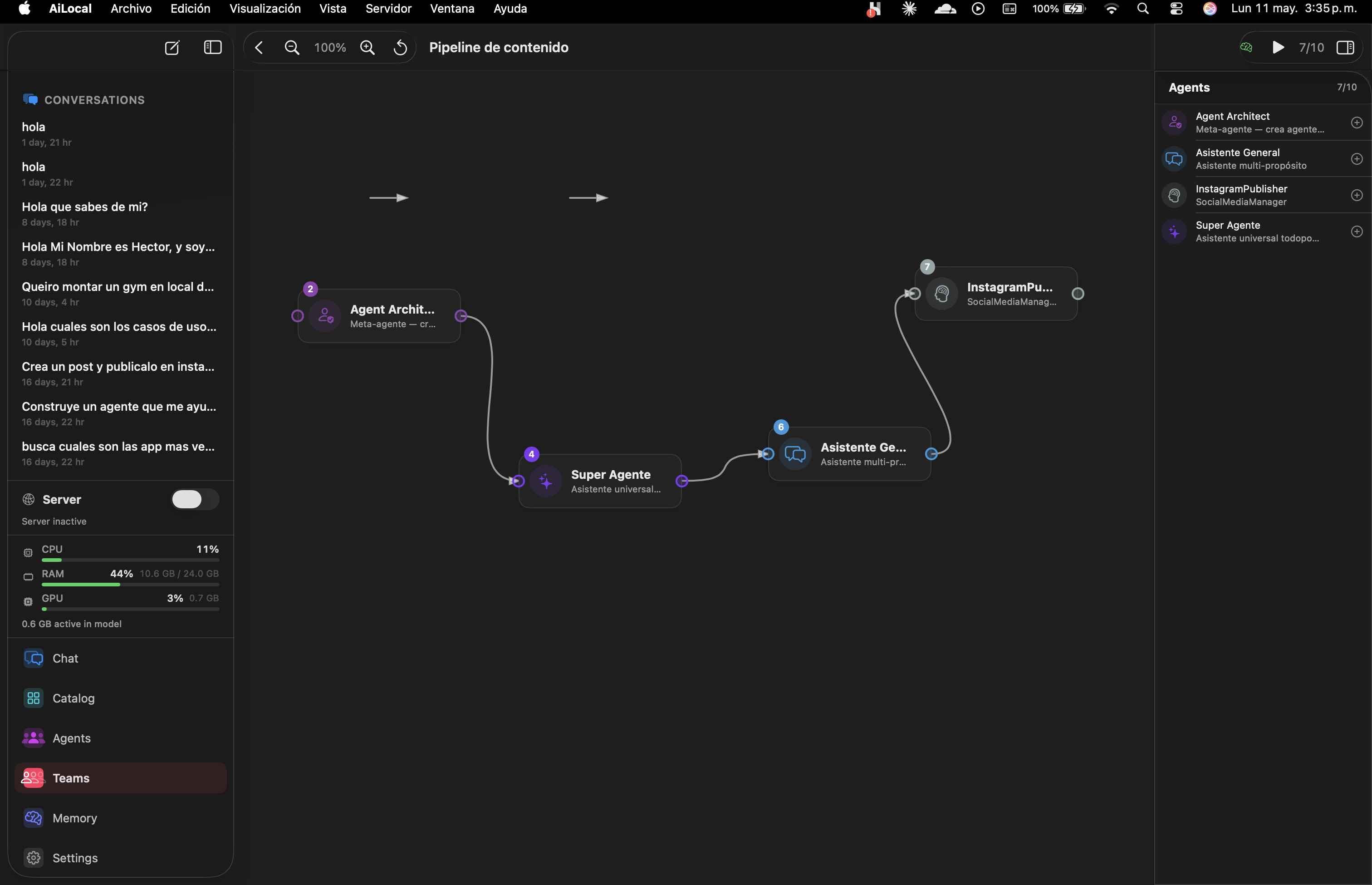Open the Vista menu
Viewport: 1372px width, 885px height.
pos(333,9)
